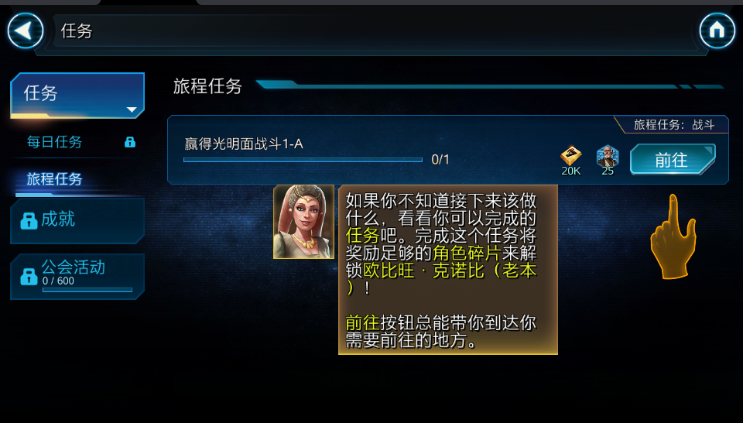743x423 pixels.
Task: Select the 旅程任务 tab
Action: (x=54, y=179)
